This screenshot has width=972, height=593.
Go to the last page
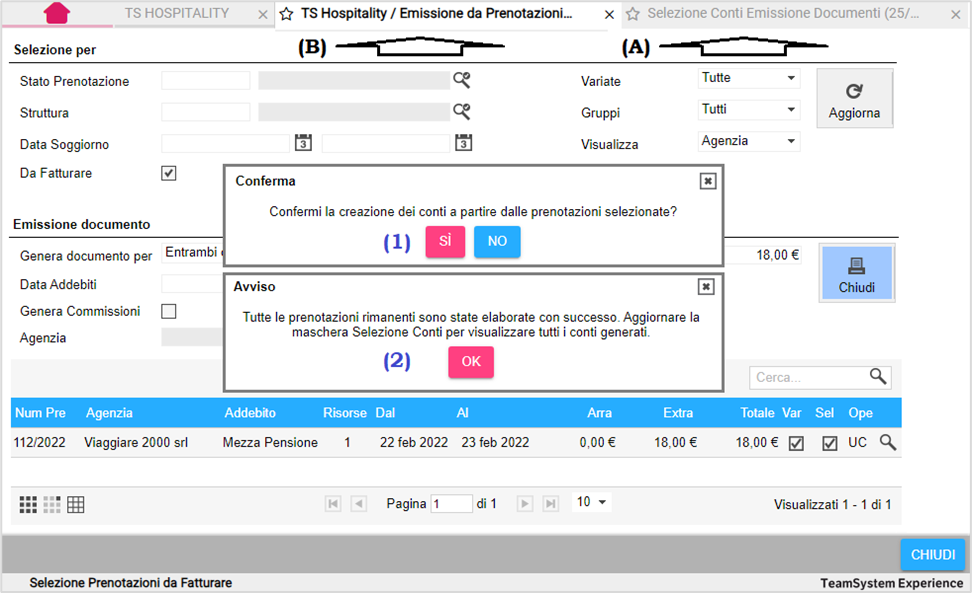[x=550, y=504]
